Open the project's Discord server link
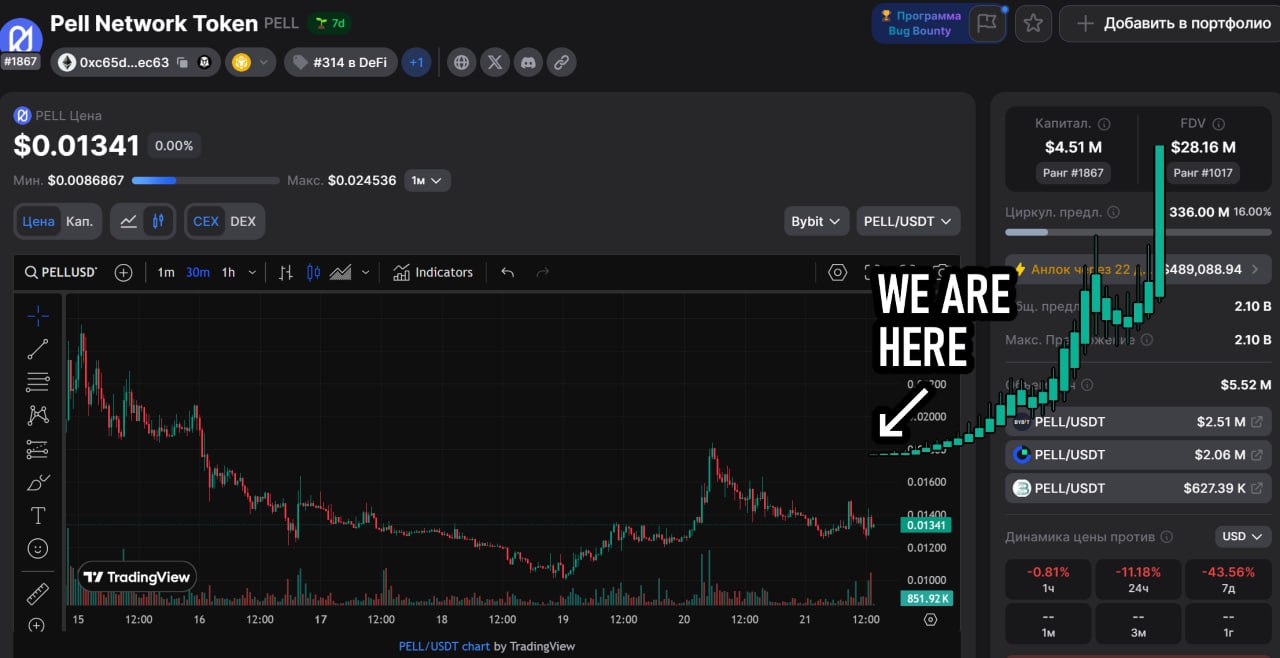1280x658 pixels. point(529,62)
